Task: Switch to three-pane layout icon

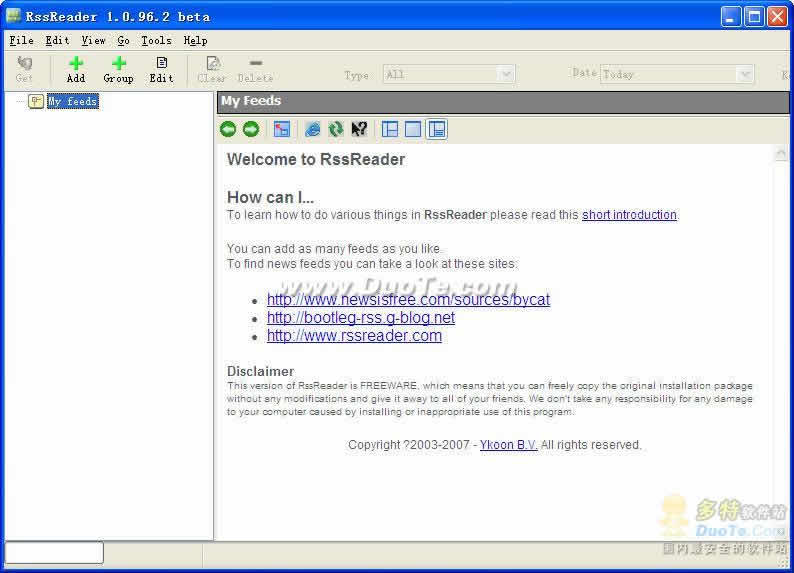Action: coord(390,129)
